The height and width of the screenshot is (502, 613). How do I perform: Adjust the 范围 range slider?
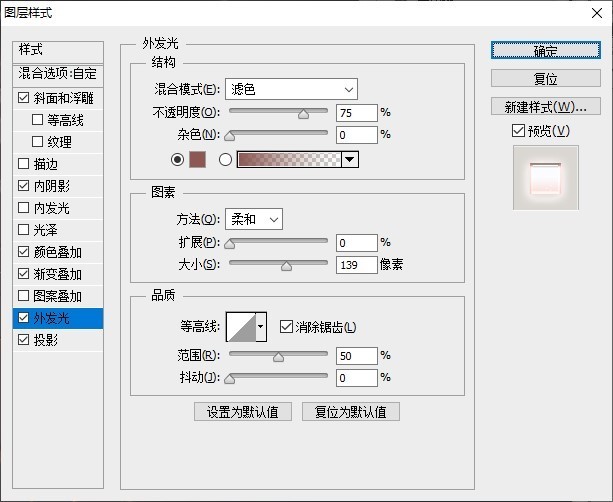click(278, 355)
